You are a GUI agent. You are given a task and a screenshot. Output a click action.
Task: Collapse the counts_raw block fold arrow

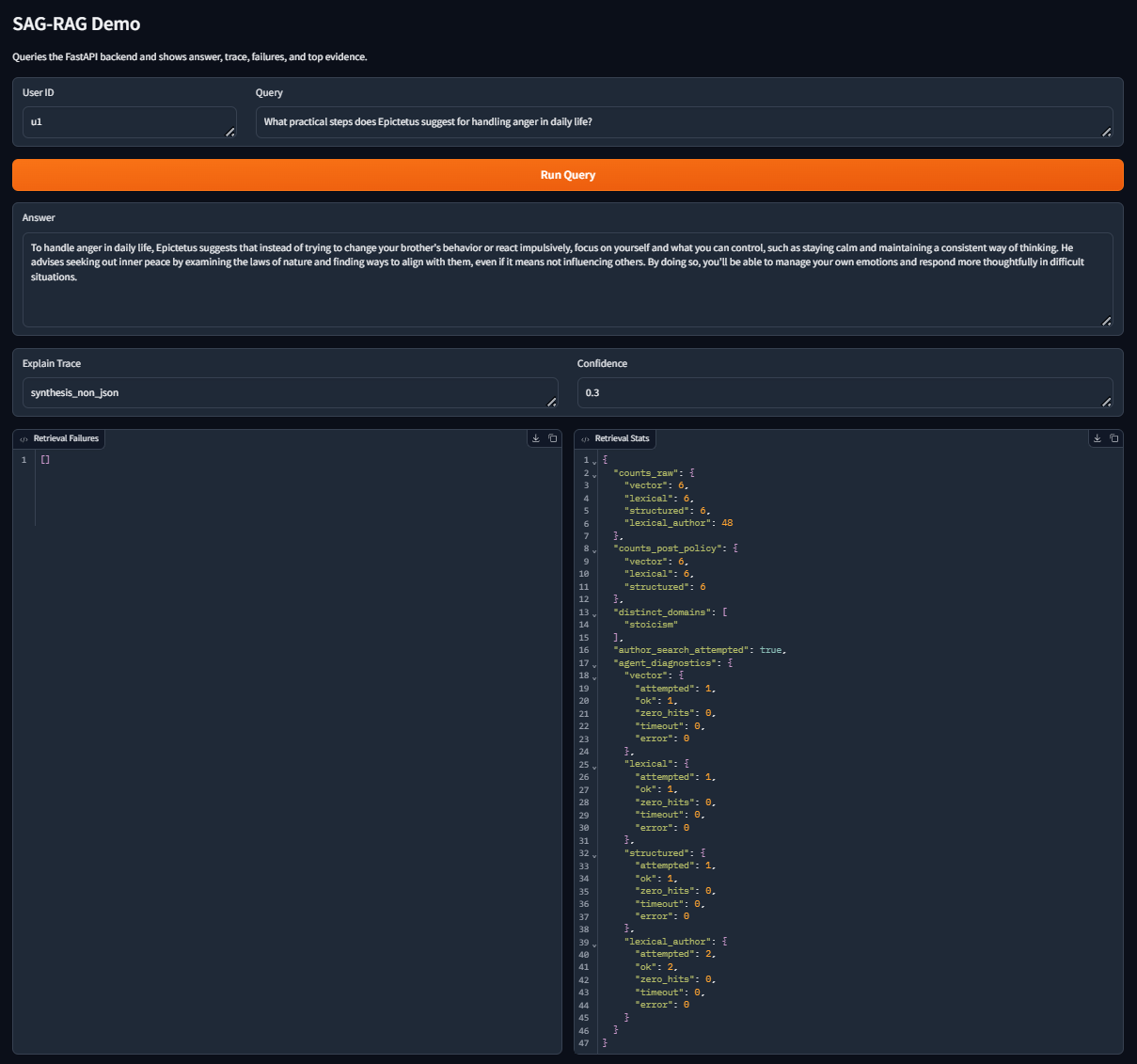[594, 474]
